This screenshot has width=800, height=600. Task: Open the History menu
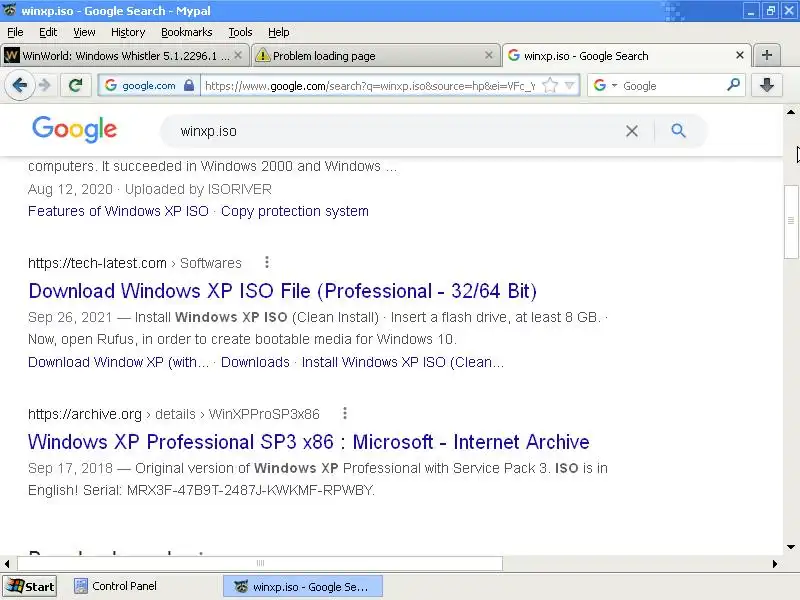click(128, 32)
